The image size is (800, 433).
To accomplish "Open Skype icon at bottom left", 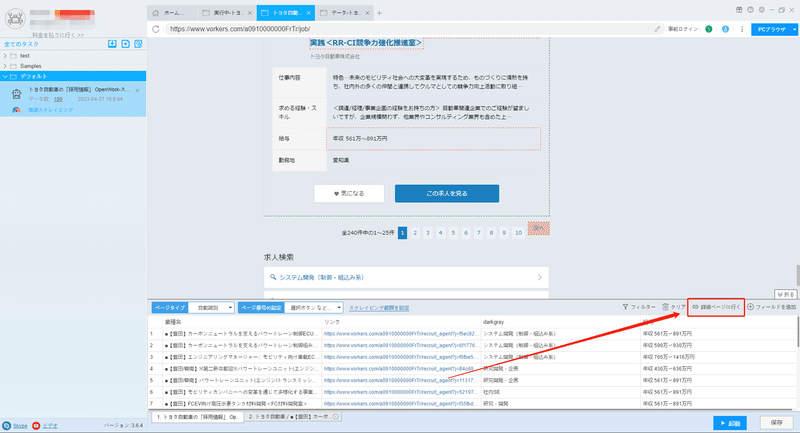I will (7, 425).
